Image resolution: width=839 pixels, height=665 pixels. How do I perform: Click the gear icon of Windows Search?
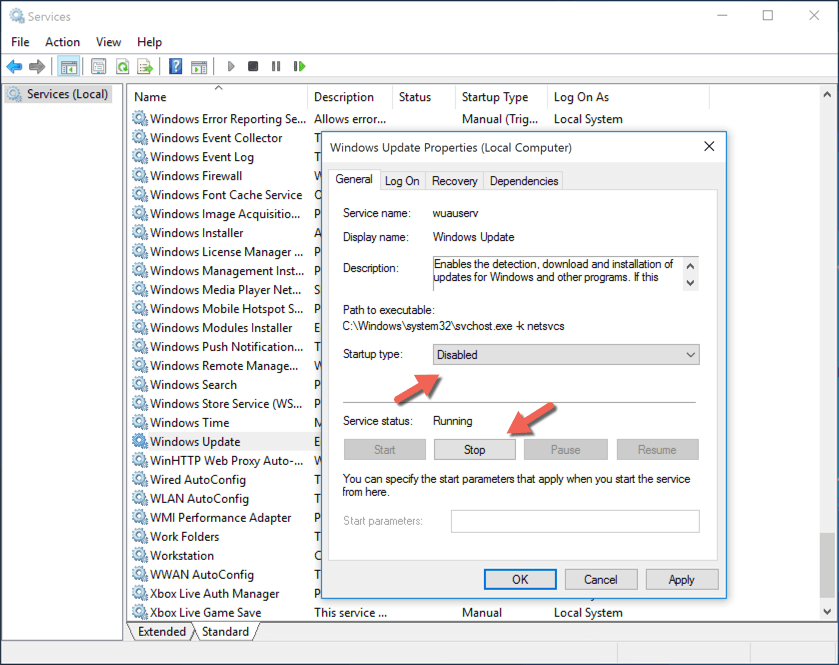(140, 384)
